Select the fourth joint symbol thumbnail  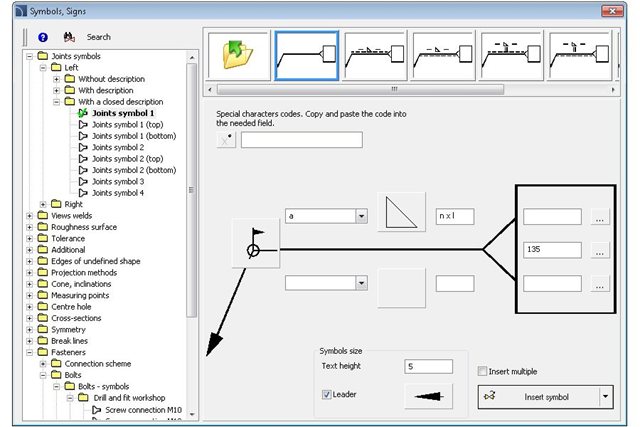tap(443, 56)
